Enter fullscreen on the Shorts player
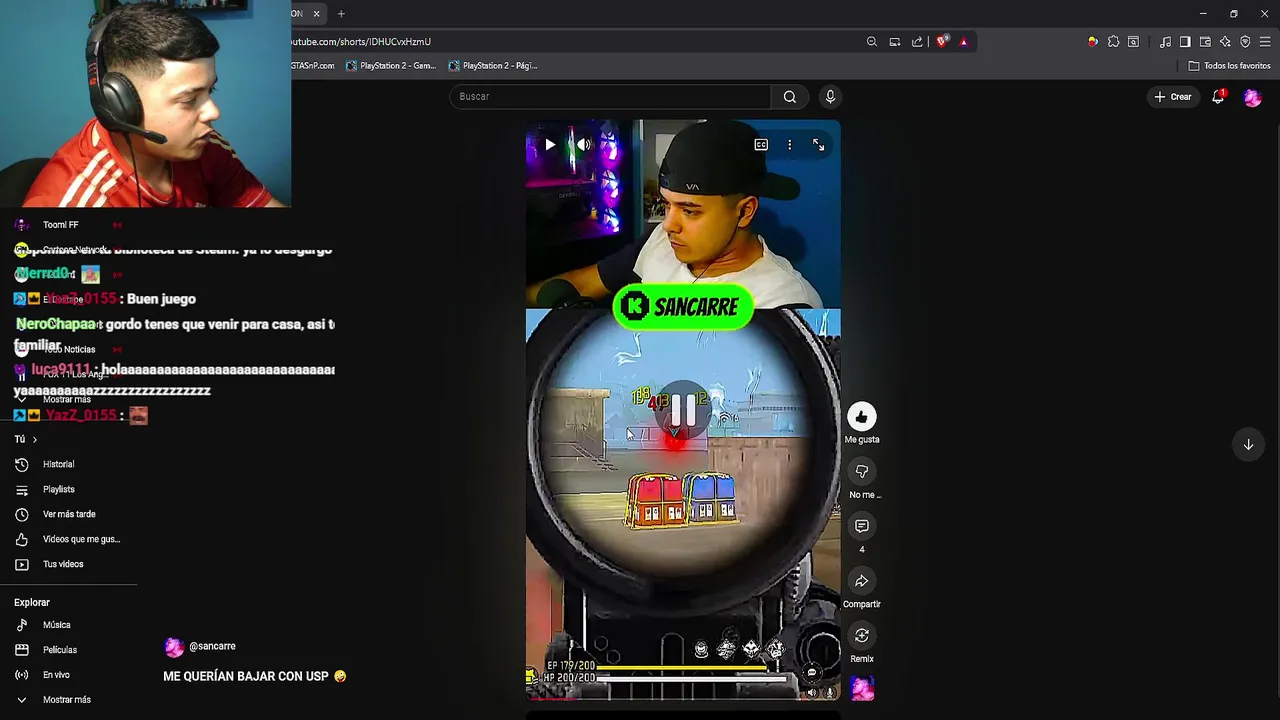 coord(819,145)
